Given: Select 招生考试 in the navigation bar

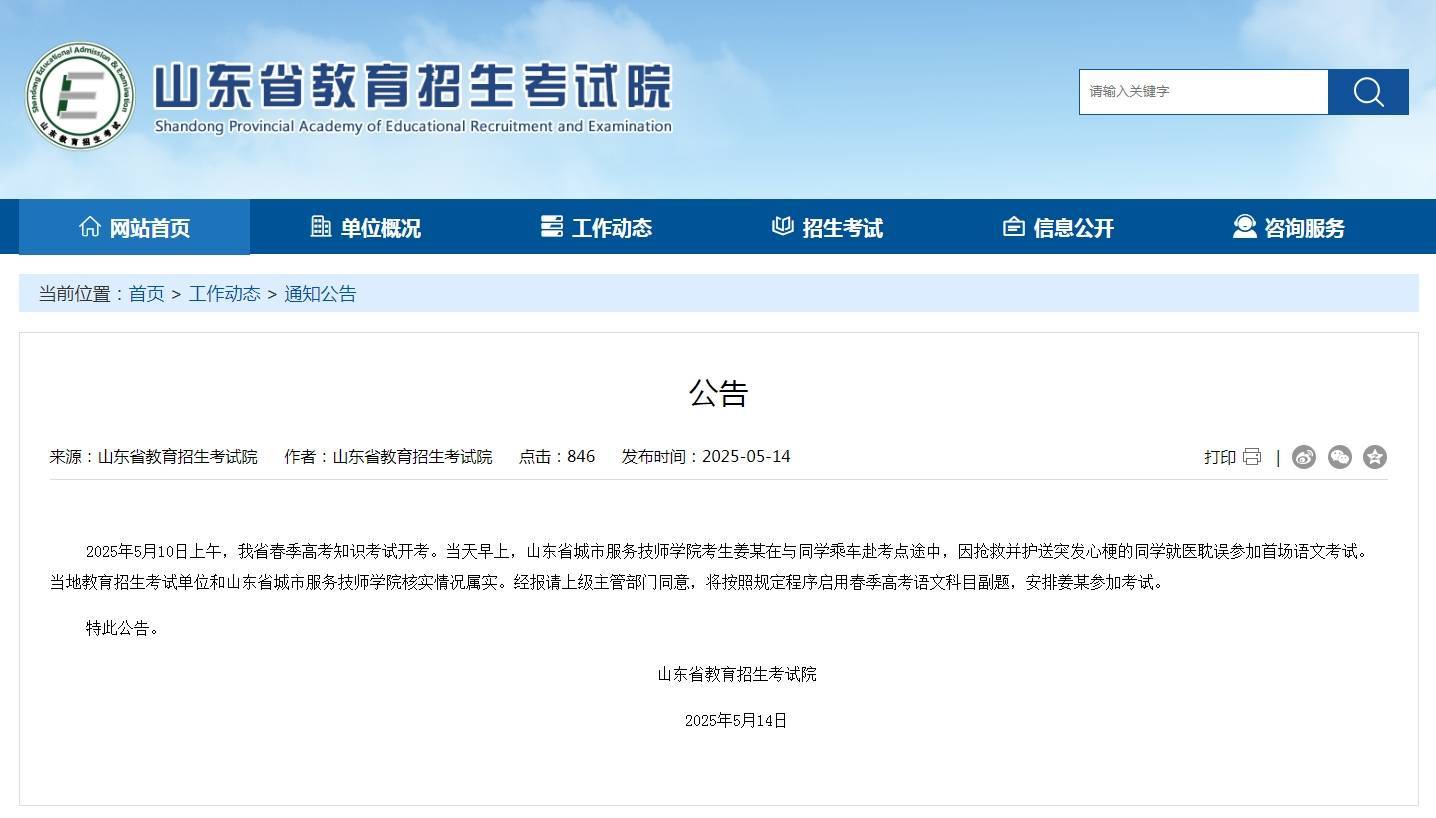Looking at the screenshot, I should [x=827, y=228].
